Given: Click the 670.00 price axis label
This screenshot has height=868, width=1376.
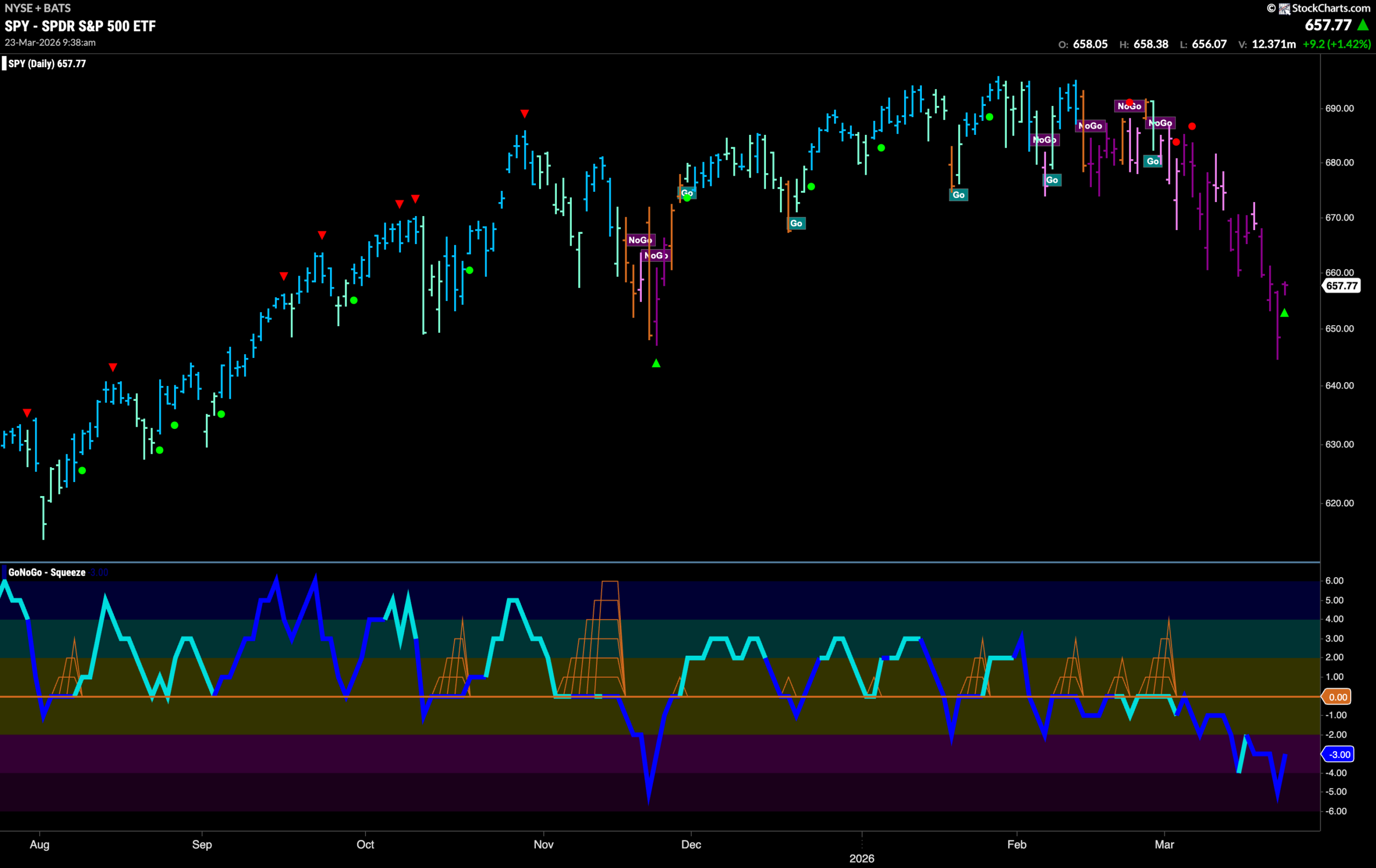Looking at the screenshot, I should [1339, 218].
